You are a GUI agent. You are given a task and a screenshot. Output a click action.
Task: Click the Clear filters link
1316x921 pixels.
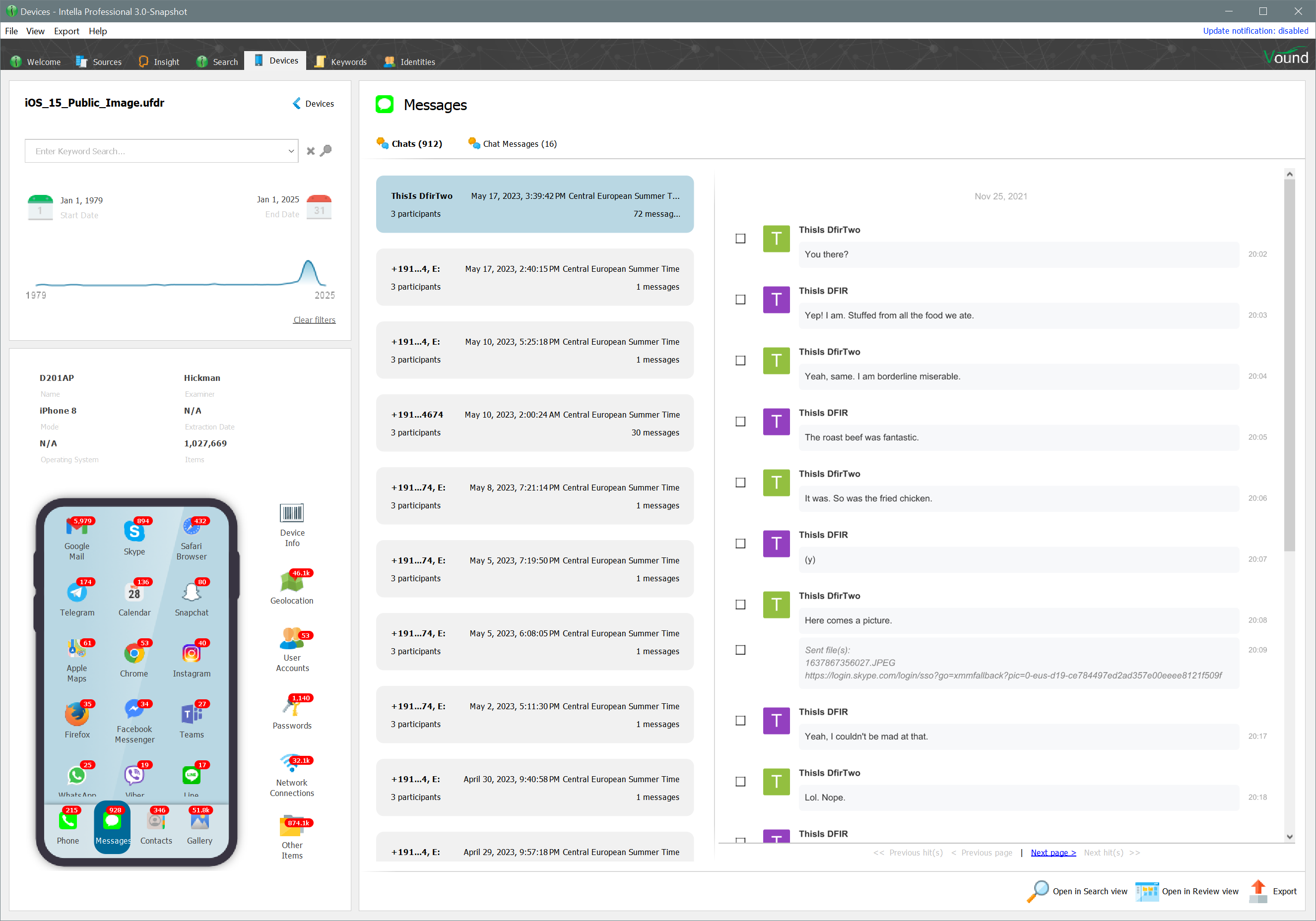pyautogui.click(x=314, y=319)
